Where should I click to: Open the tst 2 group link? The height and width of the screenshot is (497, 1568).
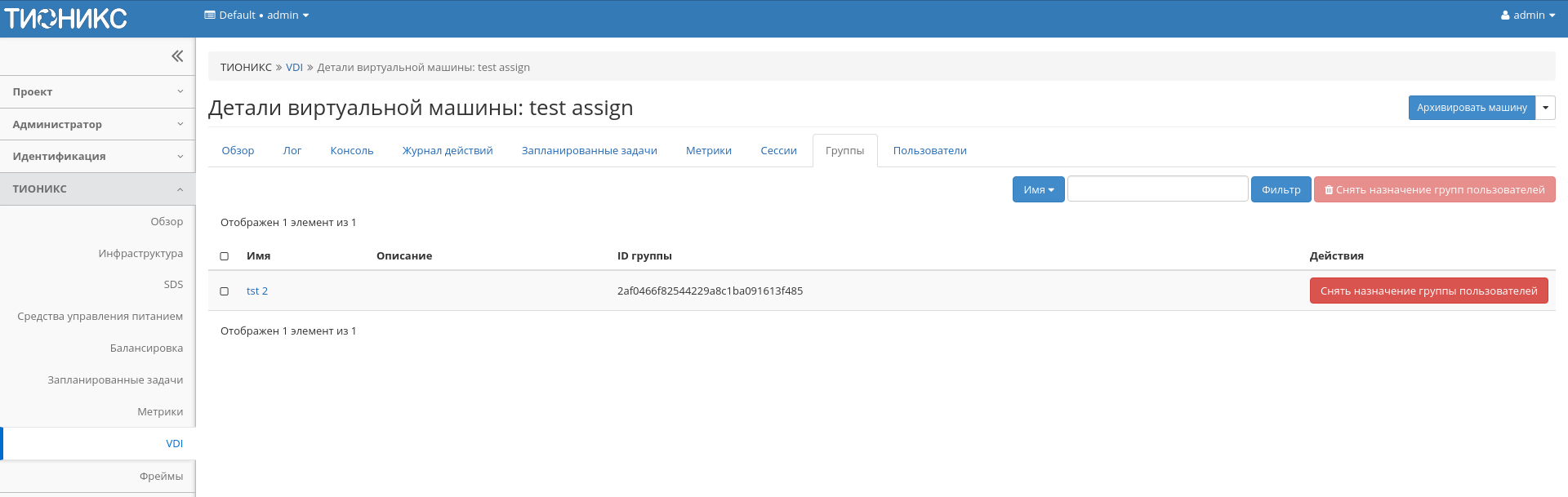[x=257, y=291]
